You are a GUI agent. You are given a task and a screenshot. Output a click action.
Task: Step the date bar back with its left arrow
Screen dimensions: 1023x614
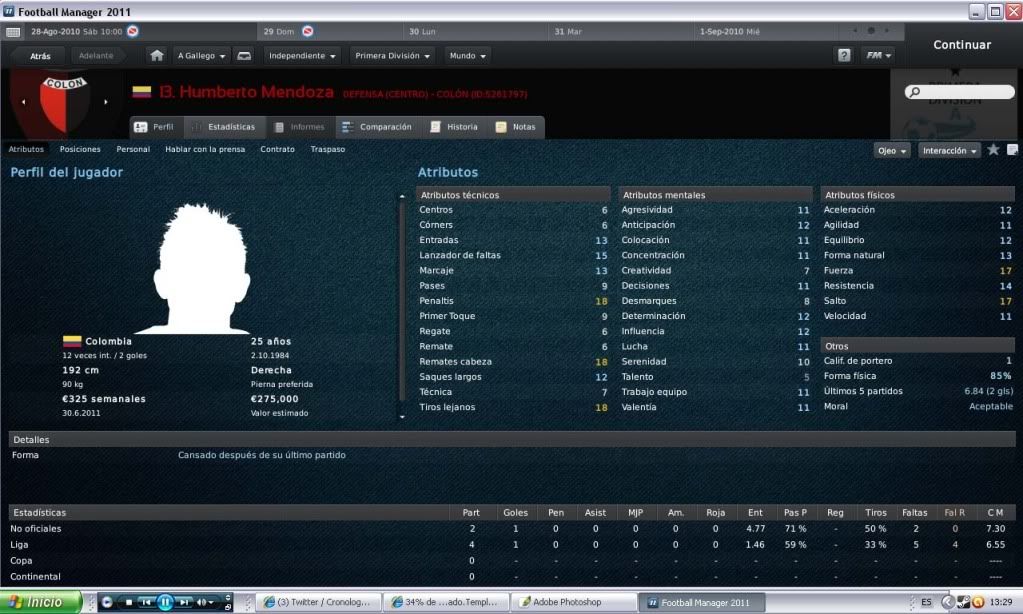[855, 31]
